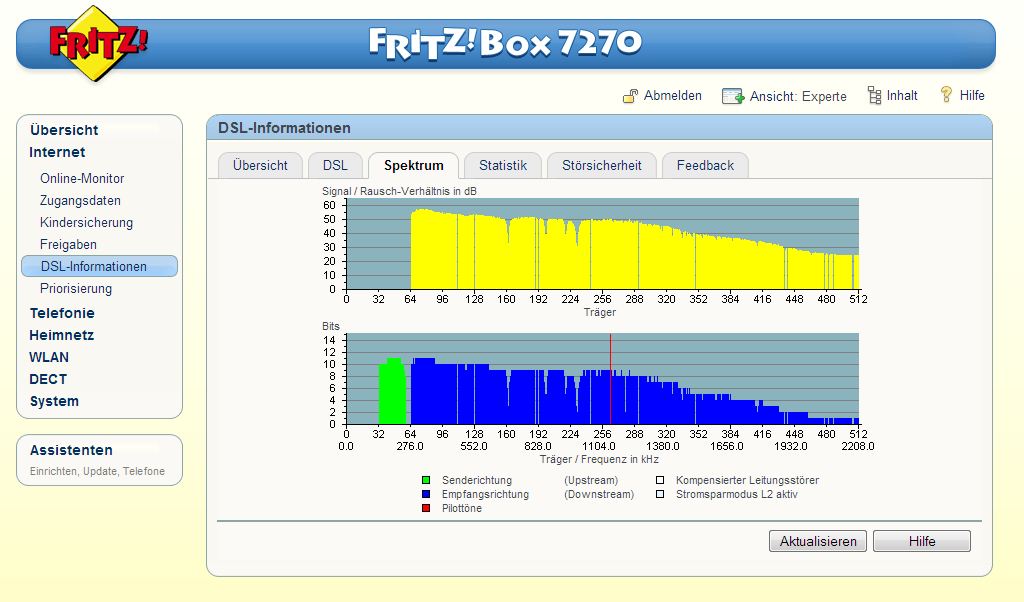The image size is (1024, 602).
Task: Click the Inhalt sitemap icon
Action: (x=874, y=95)
